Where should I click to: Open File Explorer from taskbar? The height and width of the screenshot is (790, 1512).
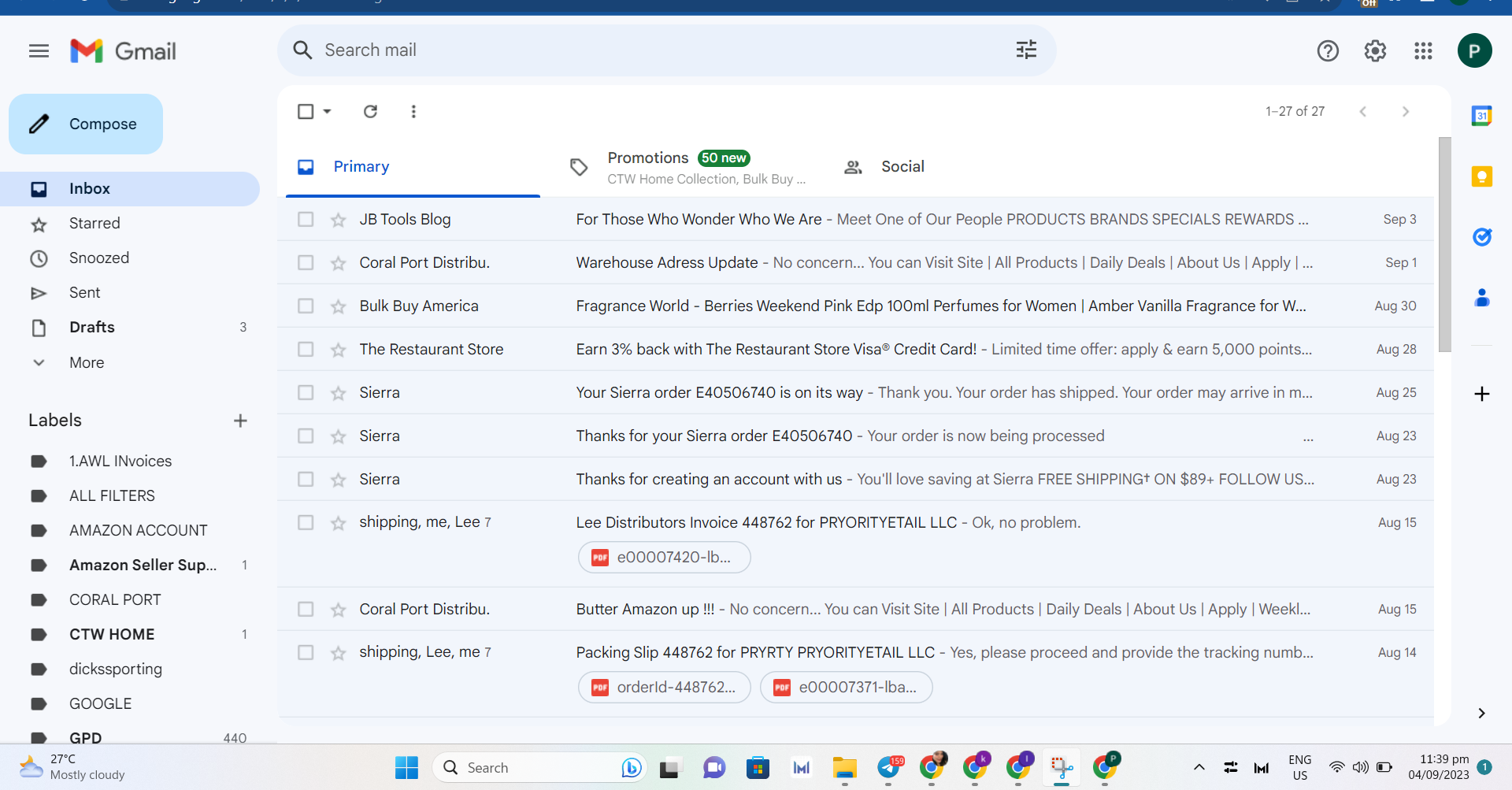click(x=845, y=767)
